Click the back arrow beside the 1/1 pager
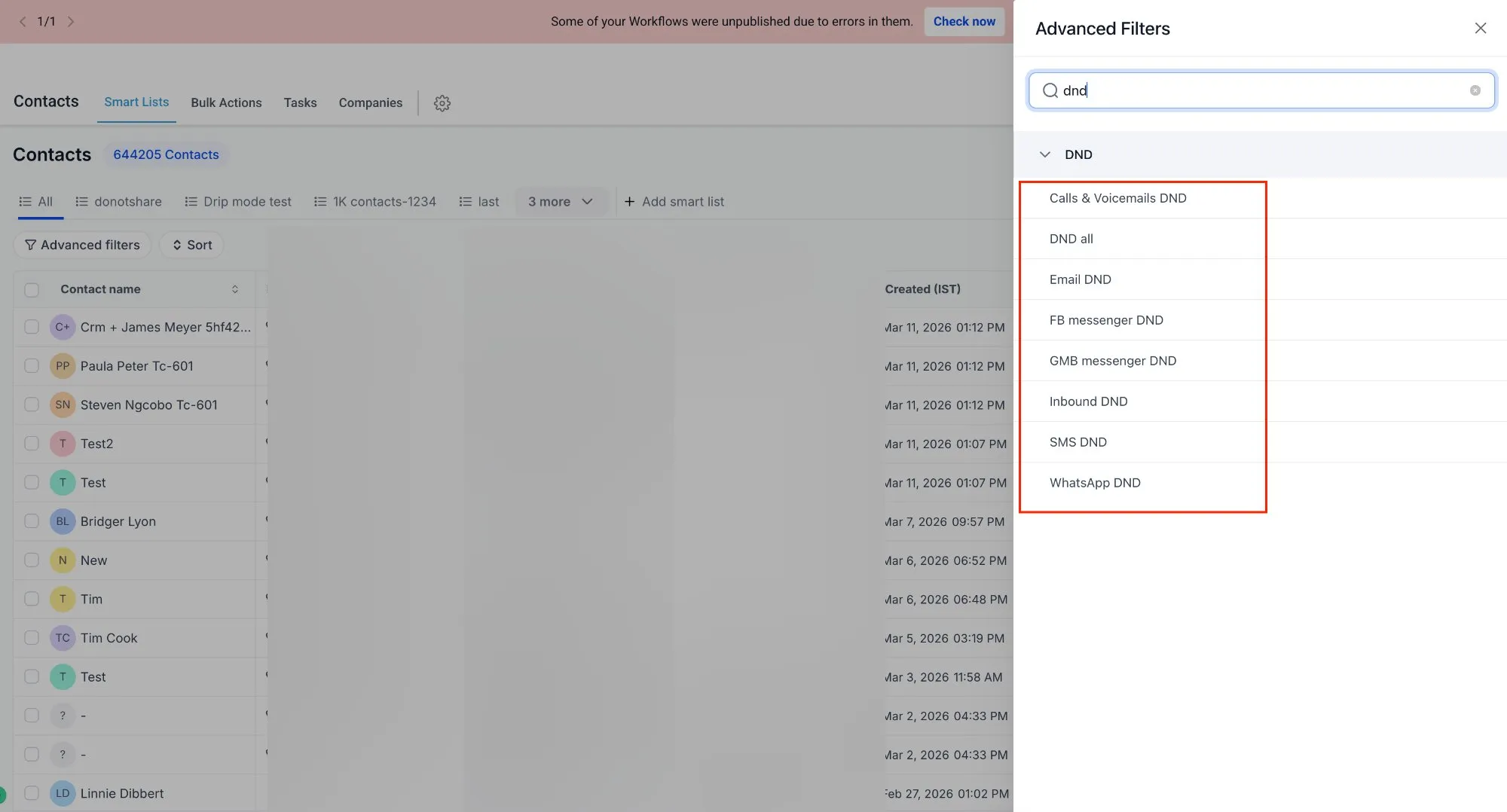Viewport: 1507px width, 812px height. pos(22,21)
